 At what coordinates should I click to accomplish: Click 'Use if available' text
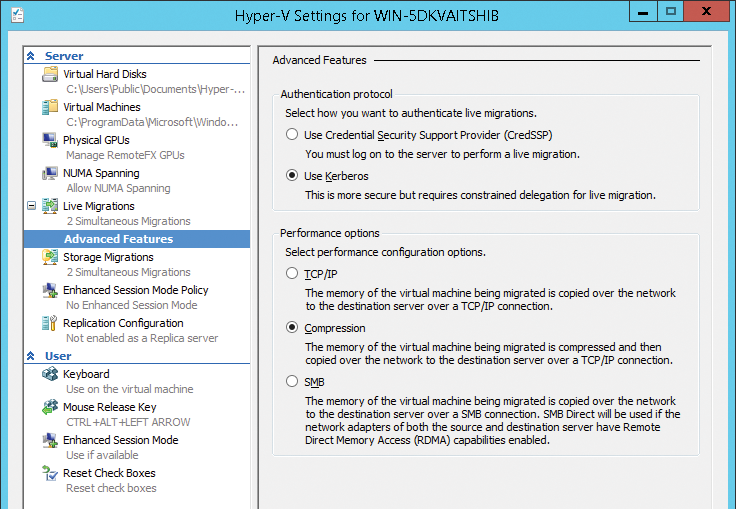point(102,455)
